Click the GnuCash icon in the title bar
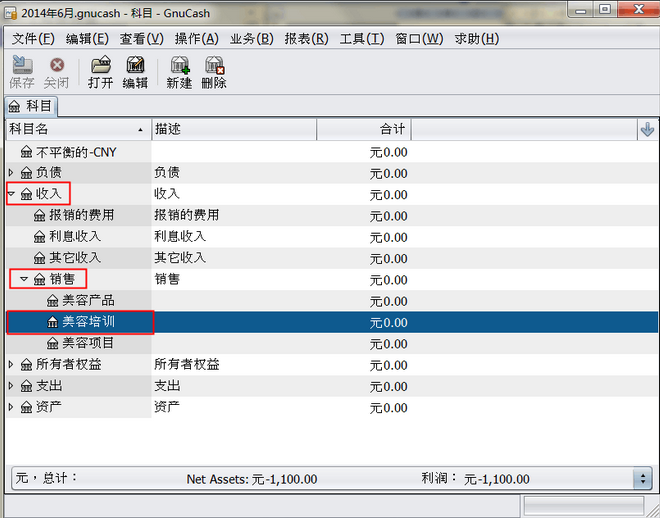660x518 pixels. 11,13
